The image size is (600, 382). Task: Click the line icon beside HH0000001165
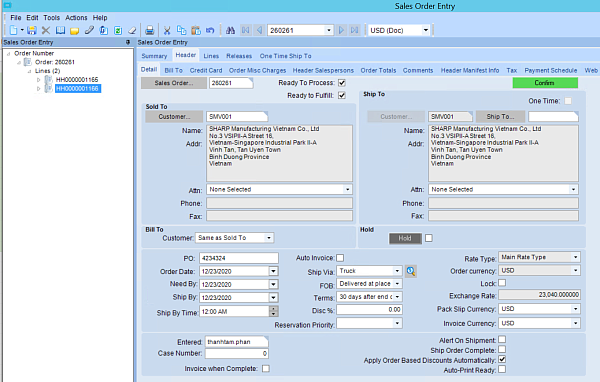point(49,79)
